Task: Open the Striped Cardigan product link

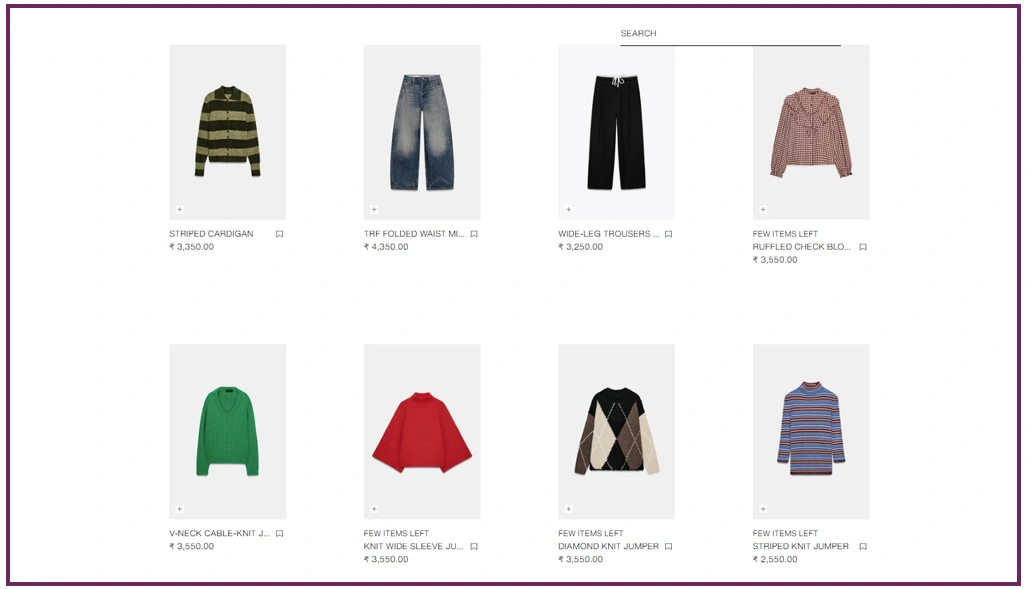Action: point(211,234)
